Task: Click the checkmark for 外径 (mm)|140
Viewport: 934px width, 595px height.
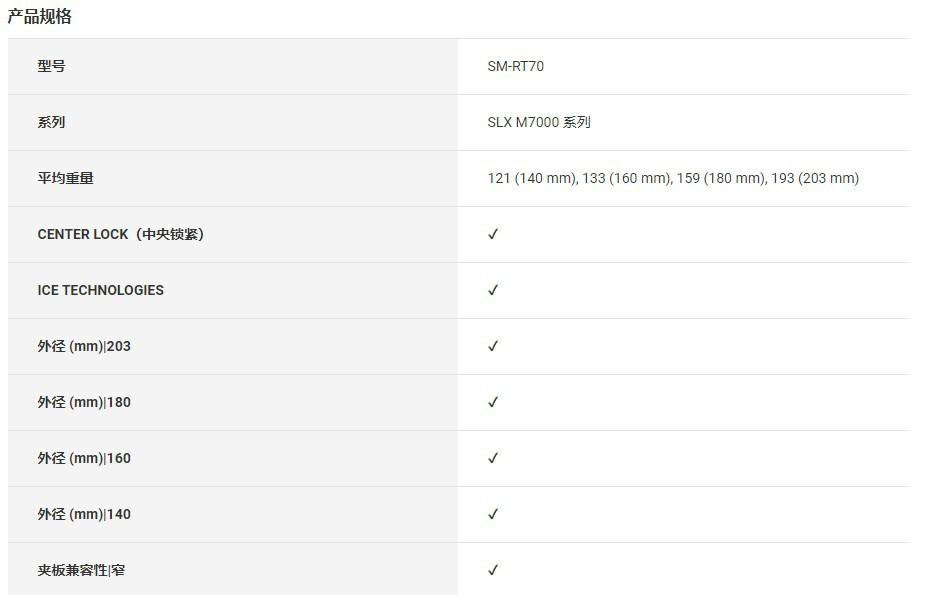Action: click(493, 514)
